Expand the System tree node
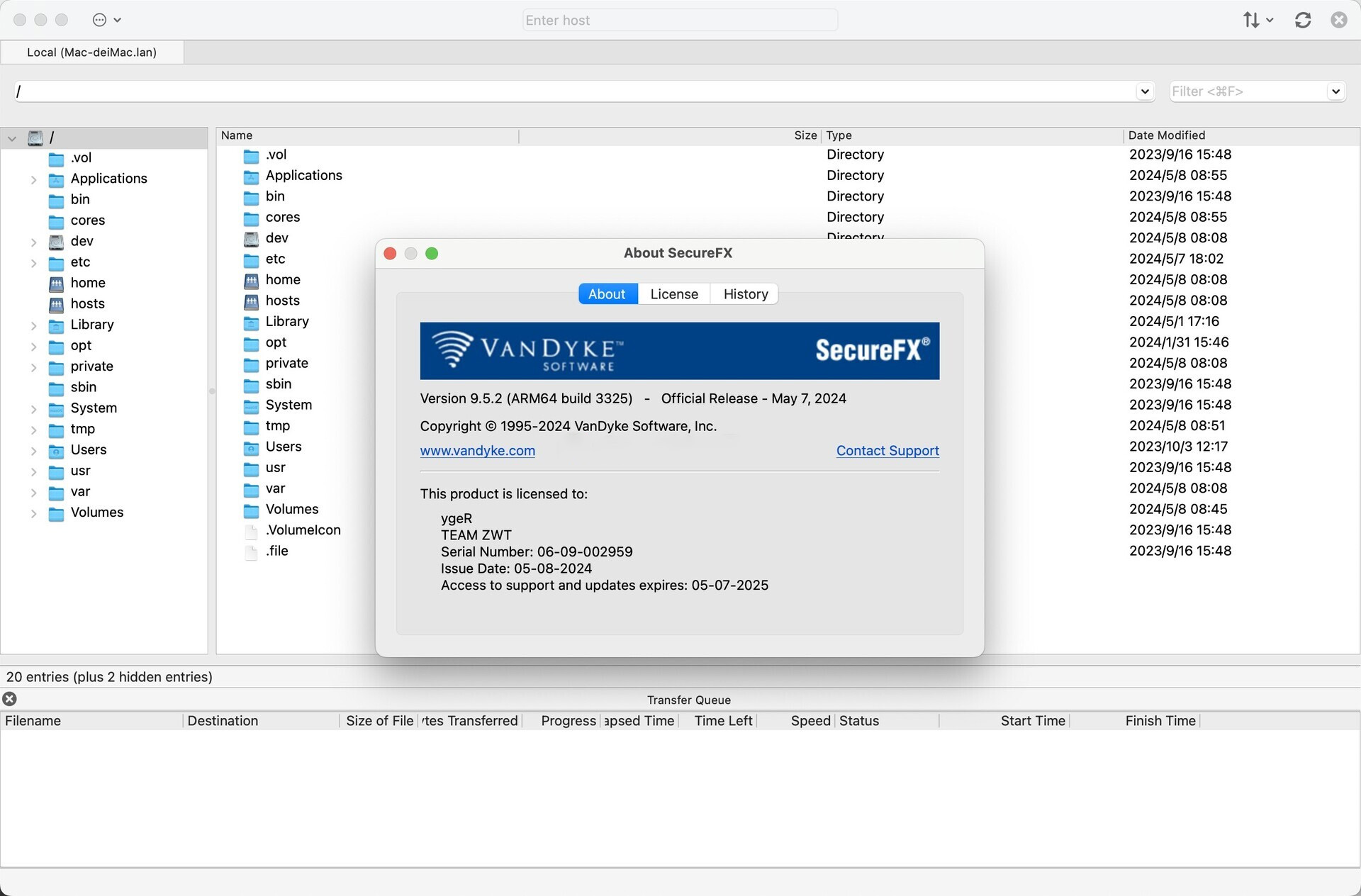Image resolution: width=1361 pixels, height=896 pixels. [x=33, y=408]
